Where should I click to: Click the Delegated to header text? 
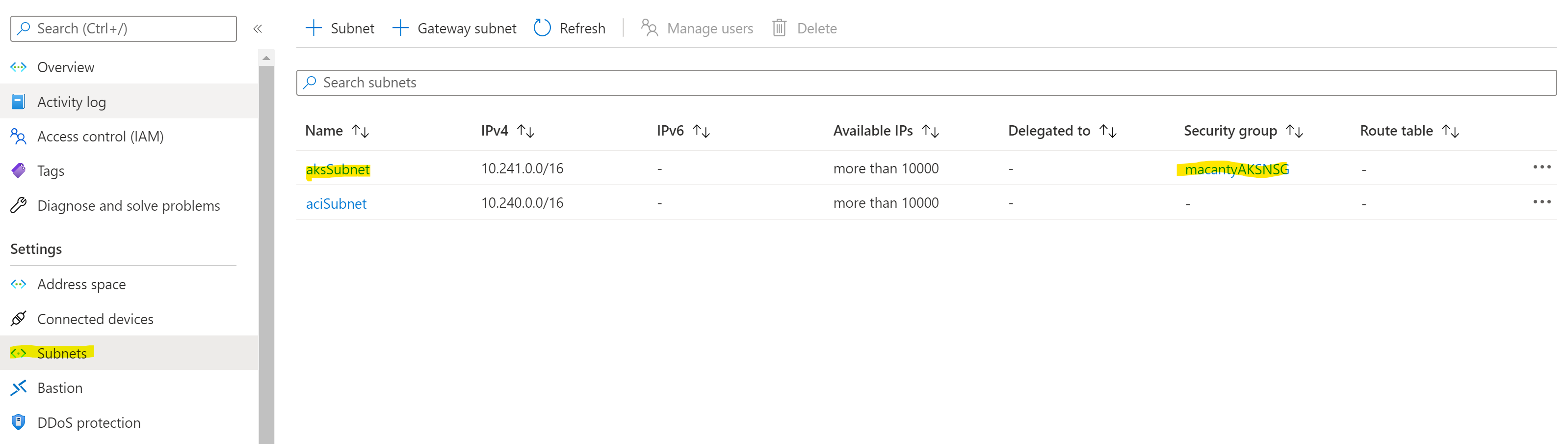1049,131
